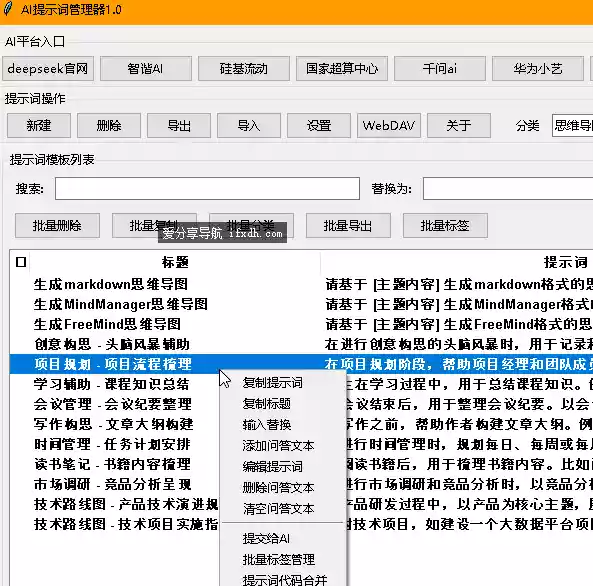Focus the 替换为 replace input field
The height and width of the screenshot is (586, 593).
click(508, 188)
